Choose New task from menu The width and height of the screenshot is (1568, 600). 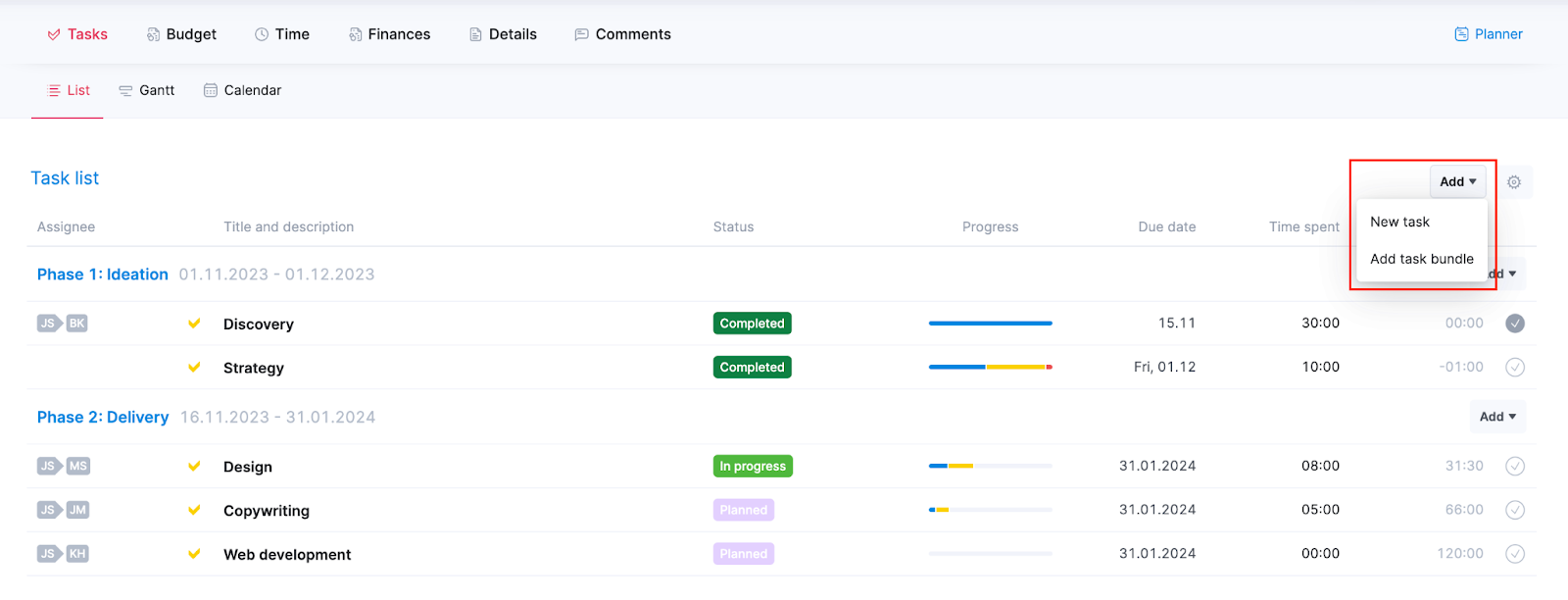point(1399,222)
